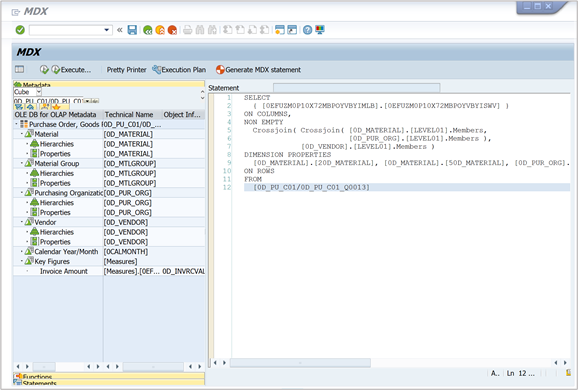This screenshot has width=578, height=390.
Task: Expand Hierarchies under Material
Action: click(27, 144)
